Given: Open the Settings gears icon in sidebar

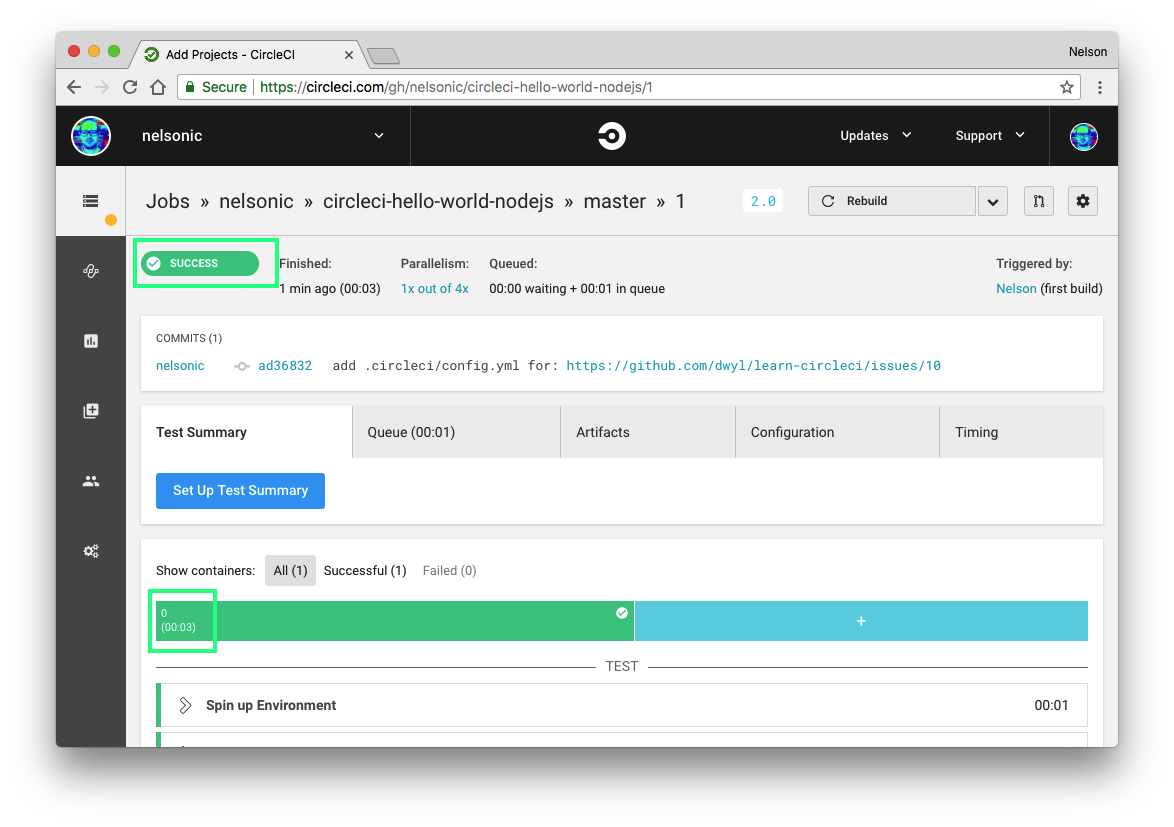Looking at the screenshot, I should click(91, 551).
